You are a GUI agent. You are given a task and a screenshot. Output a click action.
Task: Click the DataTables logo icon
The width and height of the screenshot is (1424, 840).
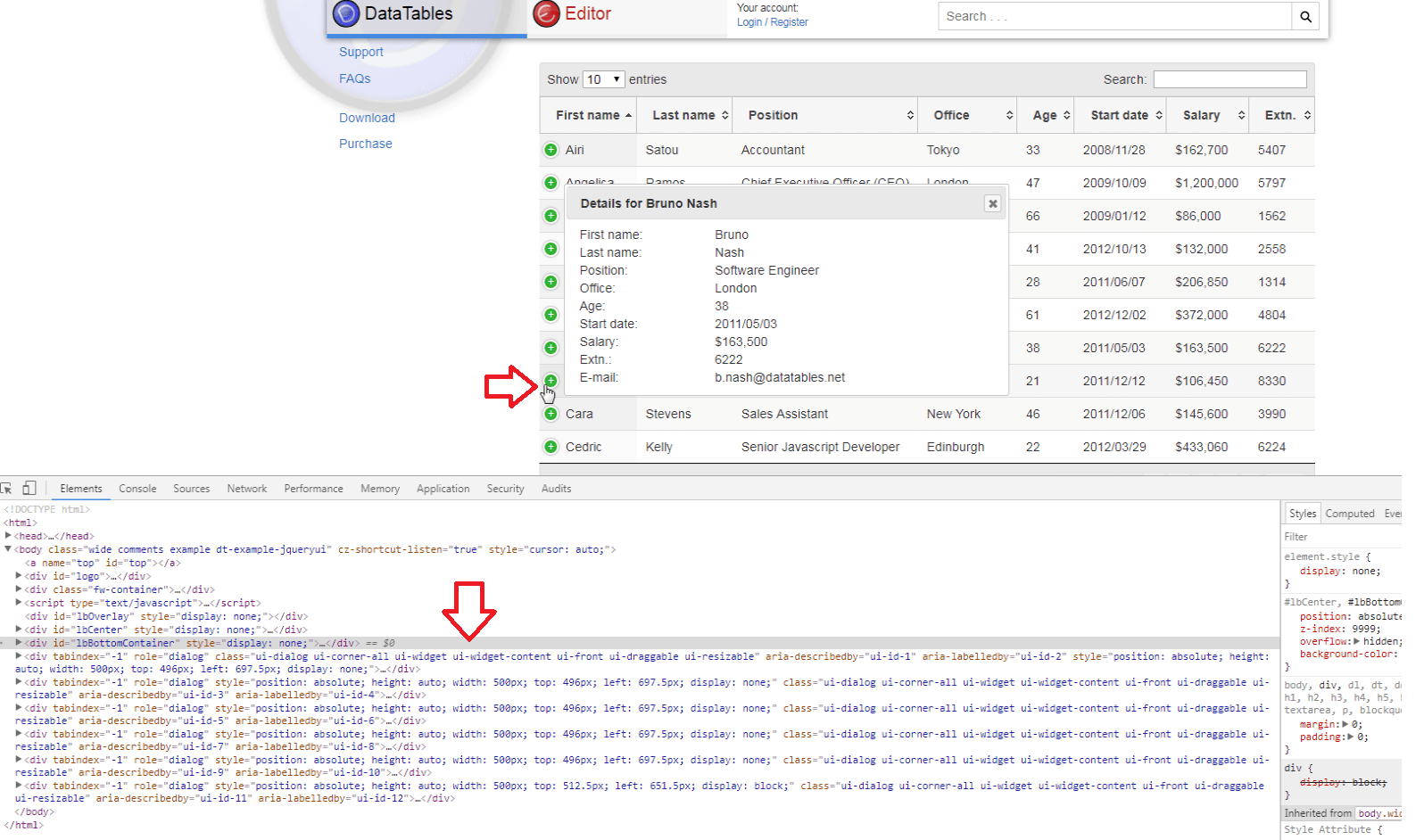click(346, 13)
